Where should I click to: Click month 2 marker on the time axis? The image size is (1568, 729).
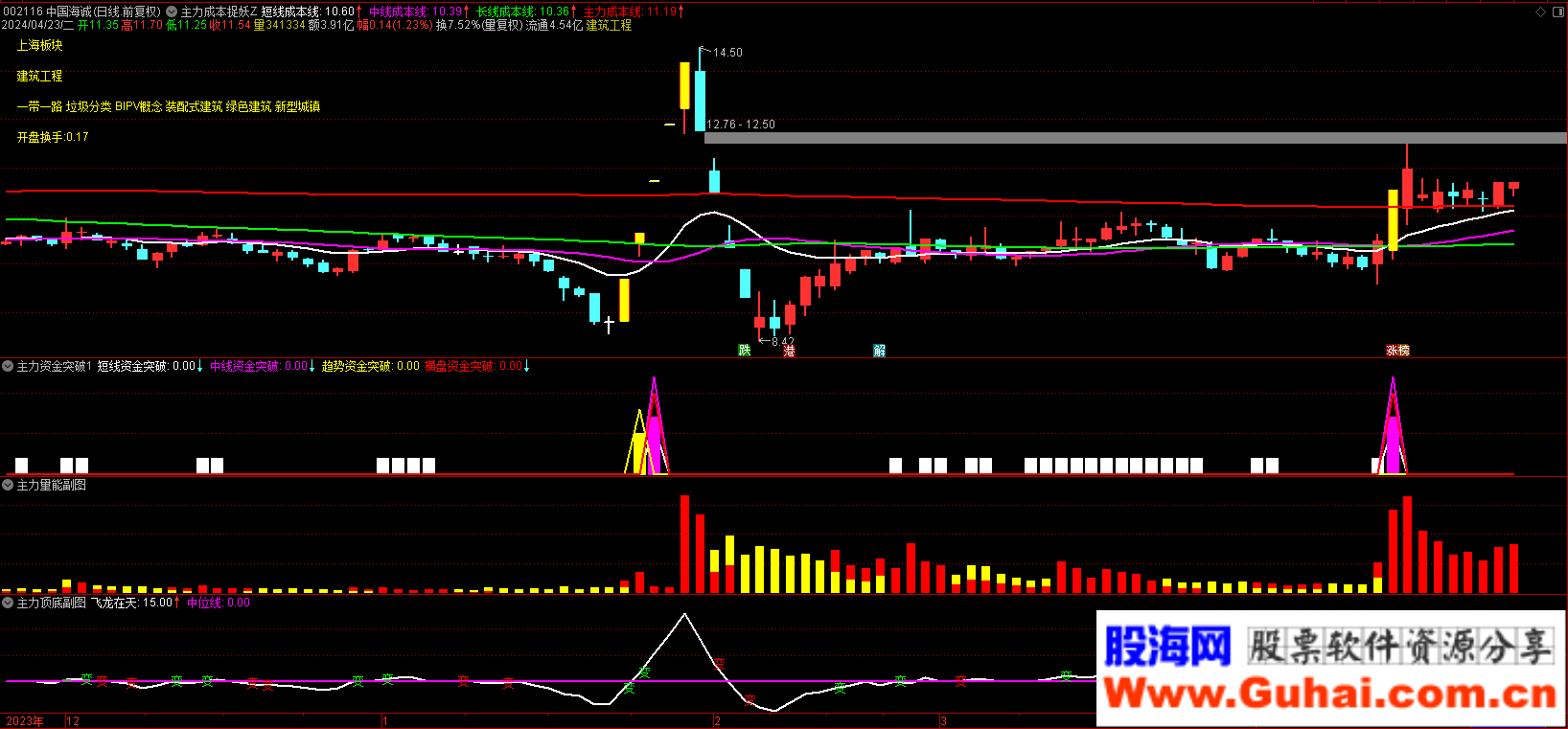tap(717, 721)
